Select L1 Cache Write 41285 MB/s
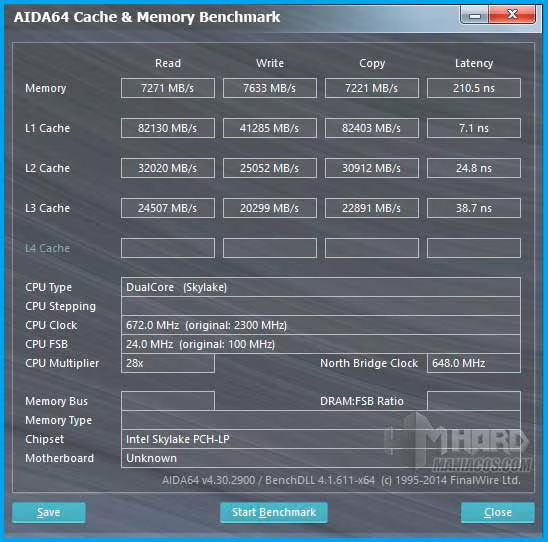The width and height of the screenshot is (548, 542). (270, 128)
